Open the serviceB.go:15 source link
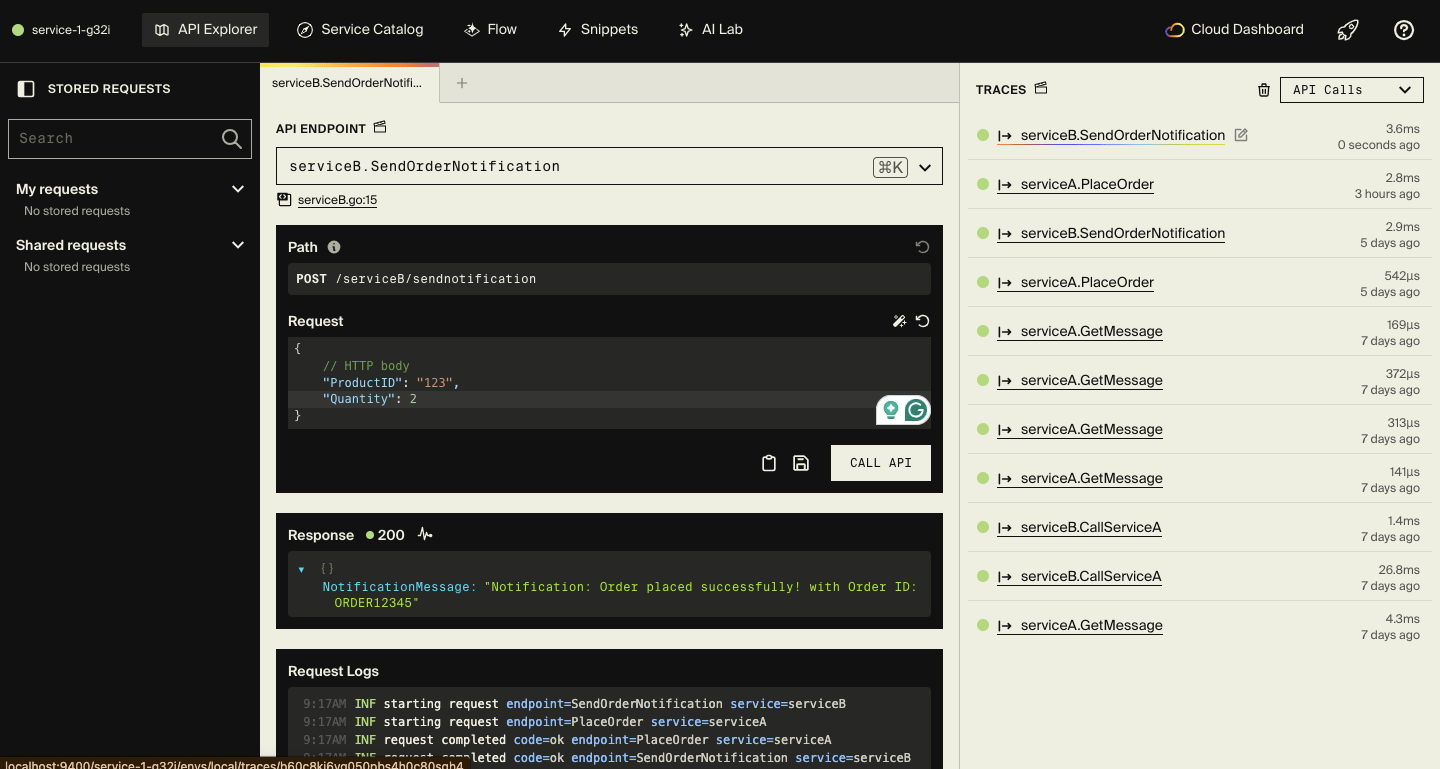 337,200
